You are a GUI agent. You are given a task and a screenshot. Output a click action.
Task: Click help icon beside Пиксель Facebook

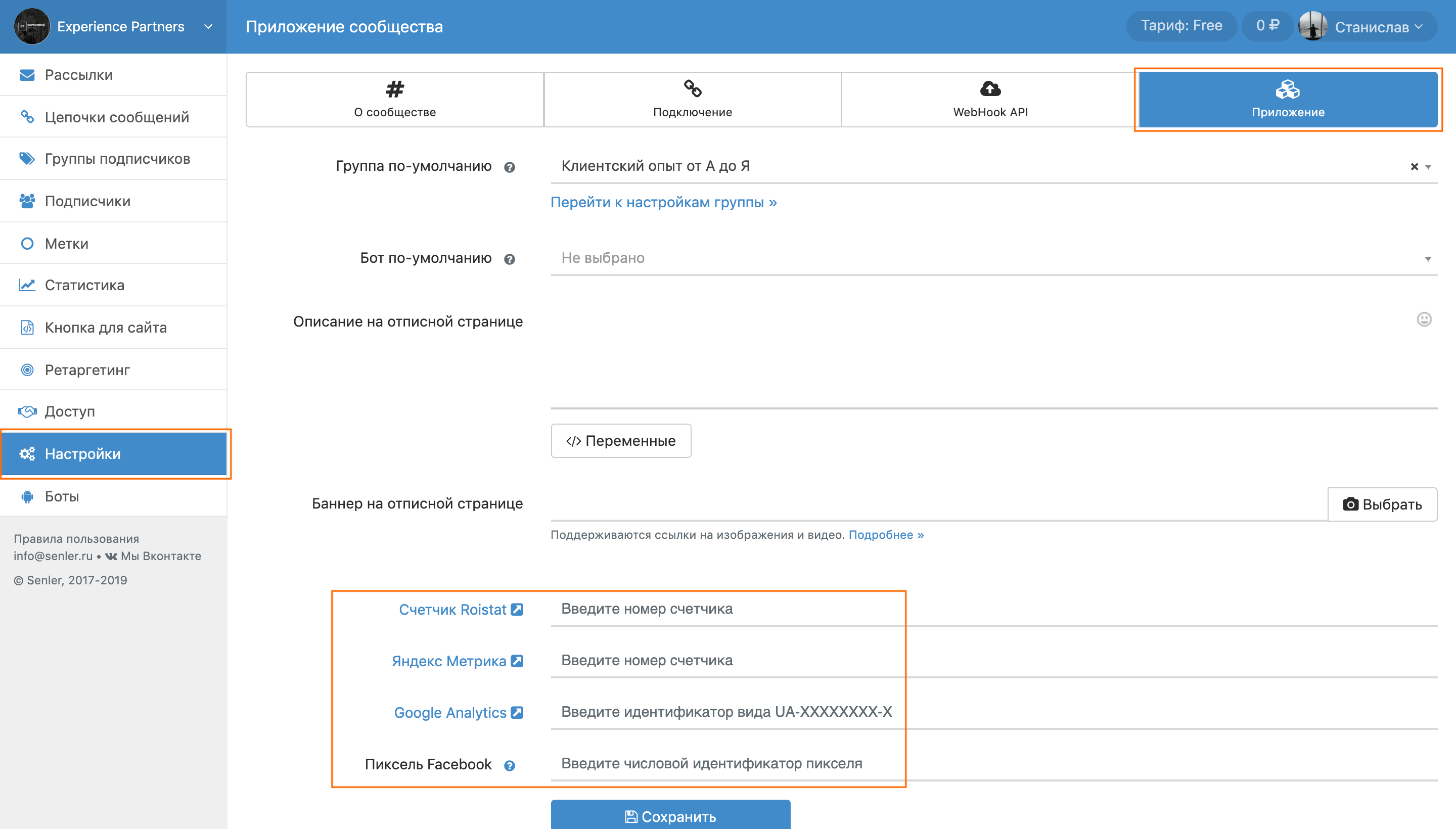(x=509, y=766)
